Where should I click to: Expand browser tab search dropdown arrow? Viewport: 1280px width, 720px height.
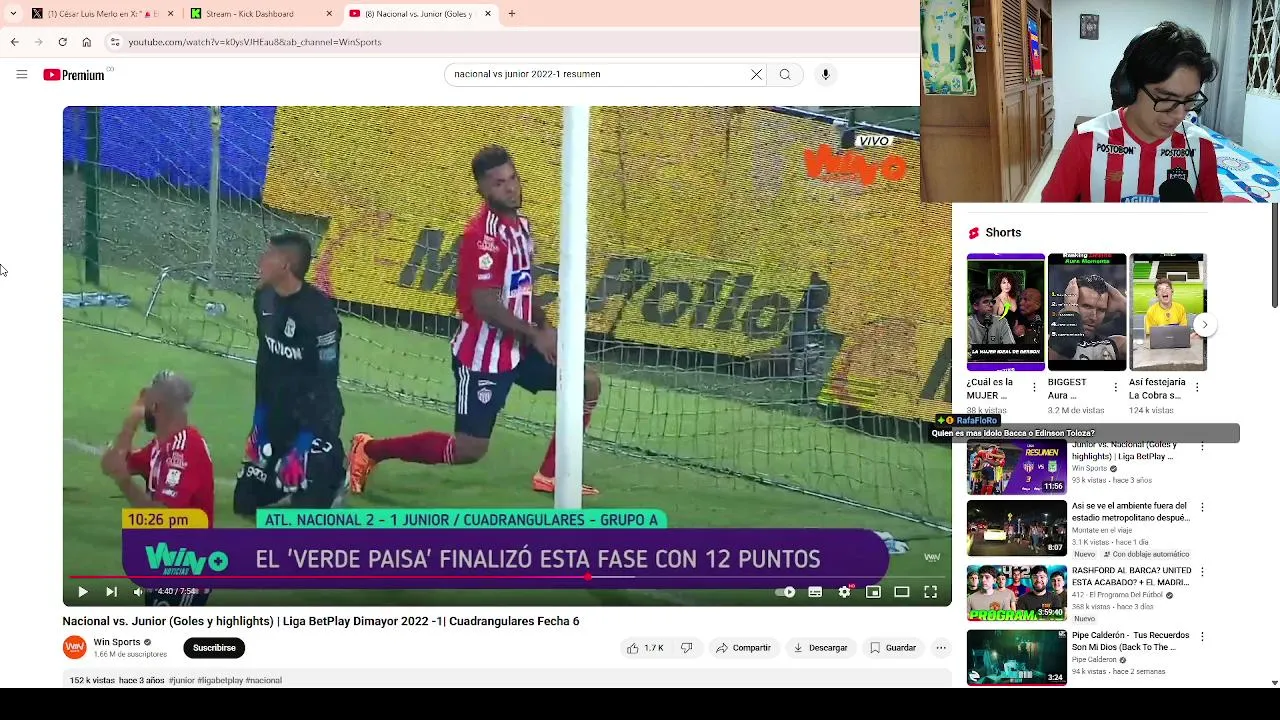[13, 14]
